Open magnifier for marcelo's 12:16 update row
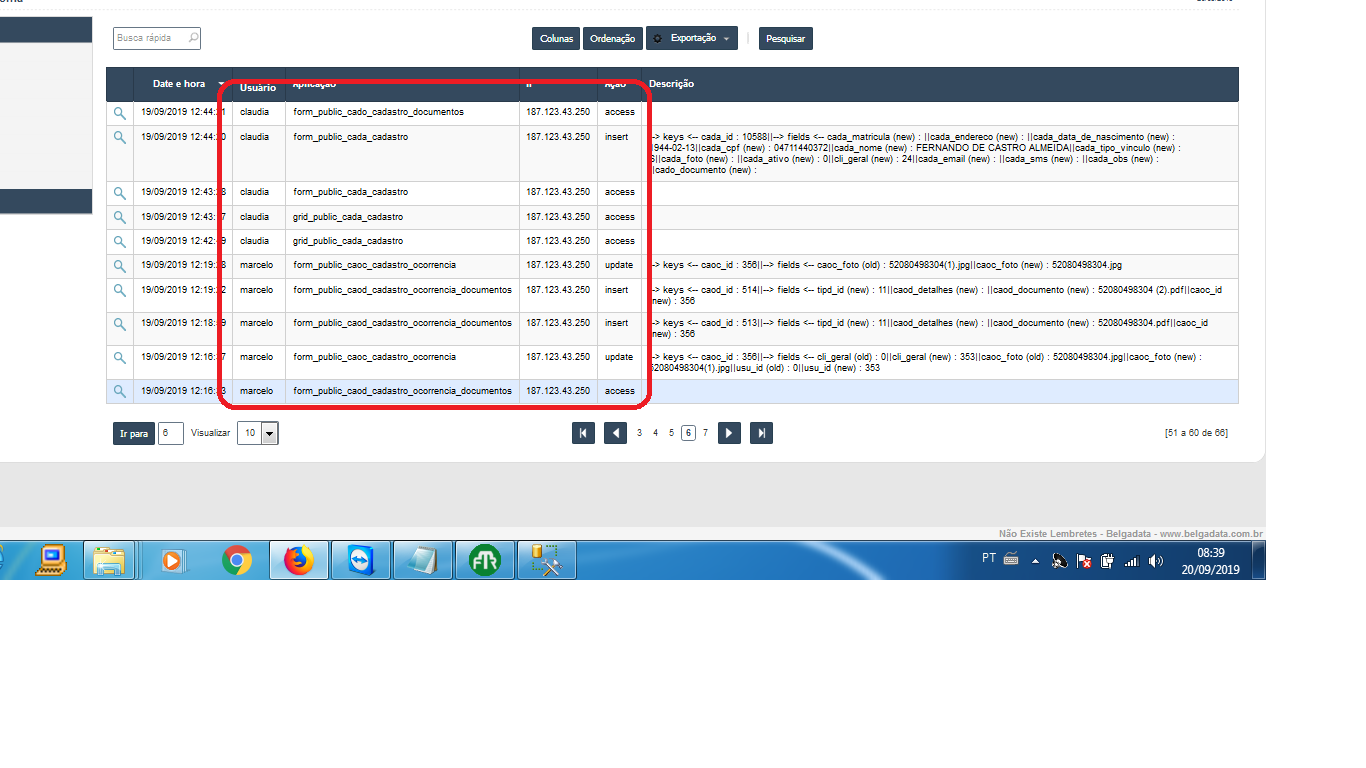Screen dimensions: 1366x768 pyautogui.click(x=120, y=358)
